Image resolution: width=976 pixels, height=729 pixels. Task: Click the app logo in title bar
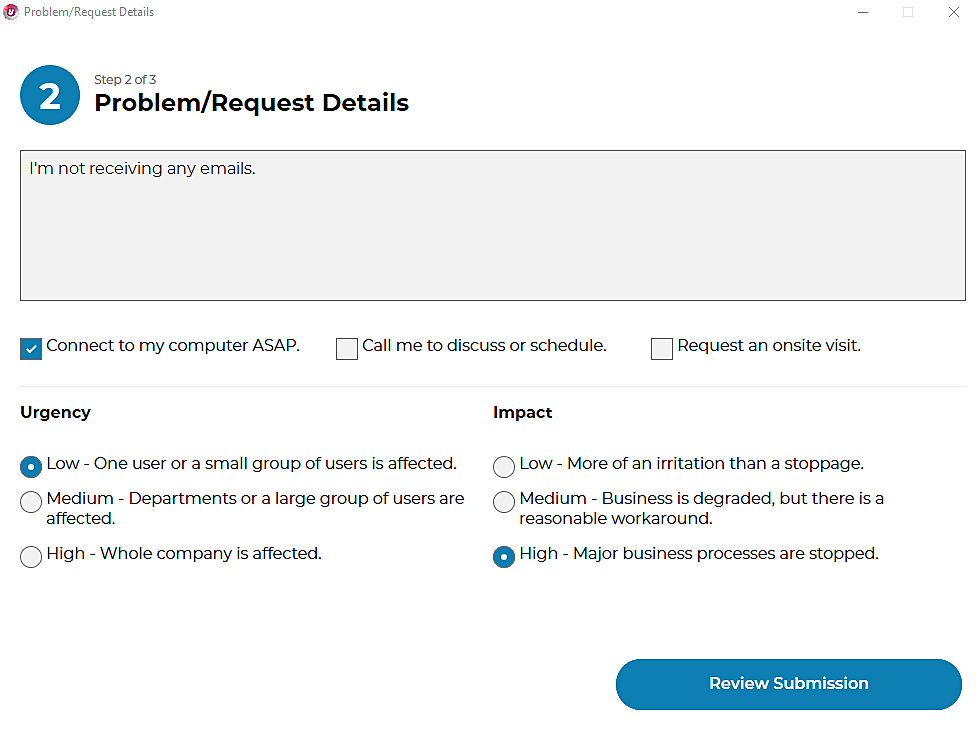[x=11, y=12]
